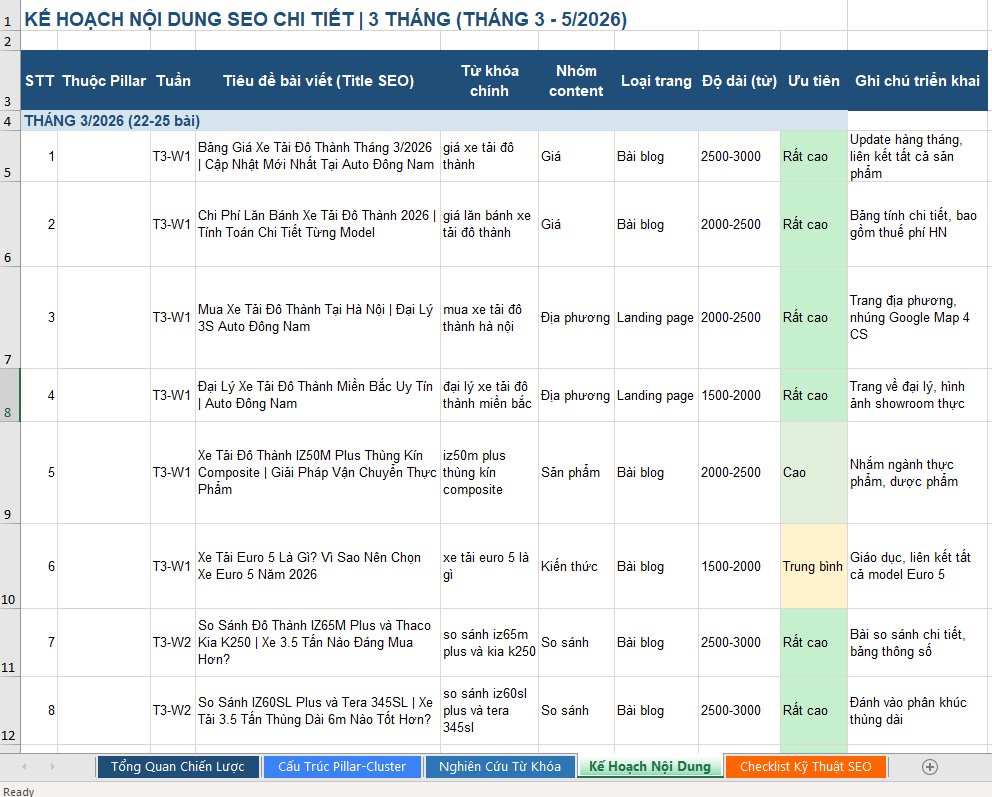Click the Tuần column header cell
The image size is (992, 797).
tap(173, 80)
